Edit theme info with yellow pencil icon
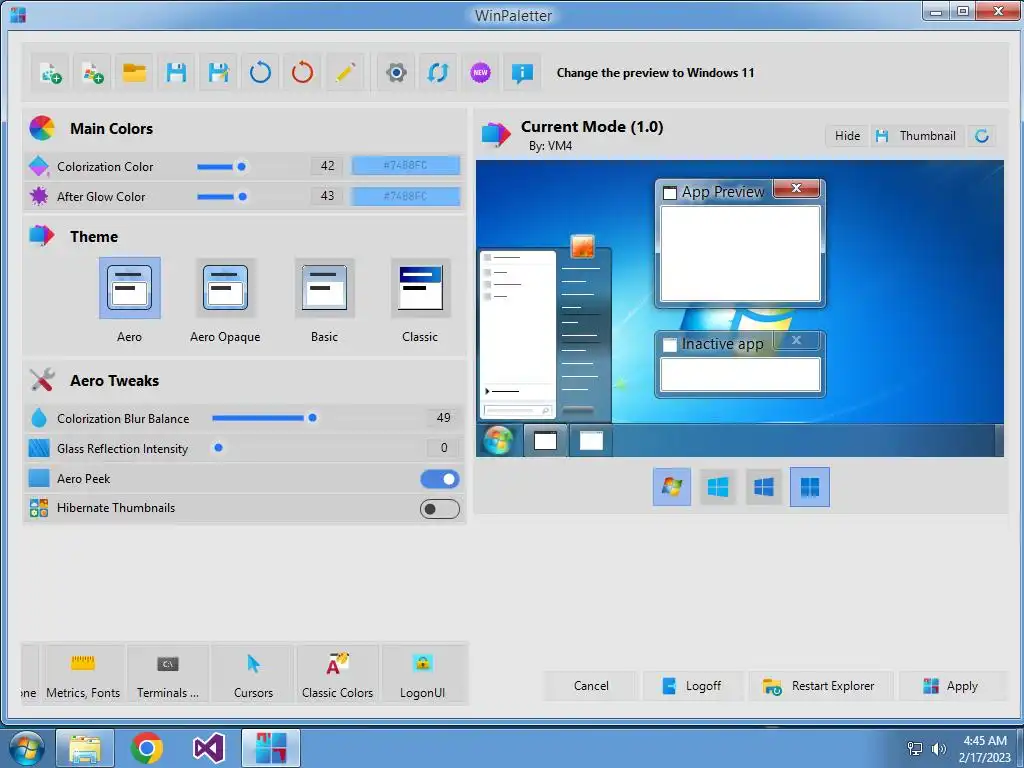Viewport: 1024px width, 768px height. click(x=345, y=72)
